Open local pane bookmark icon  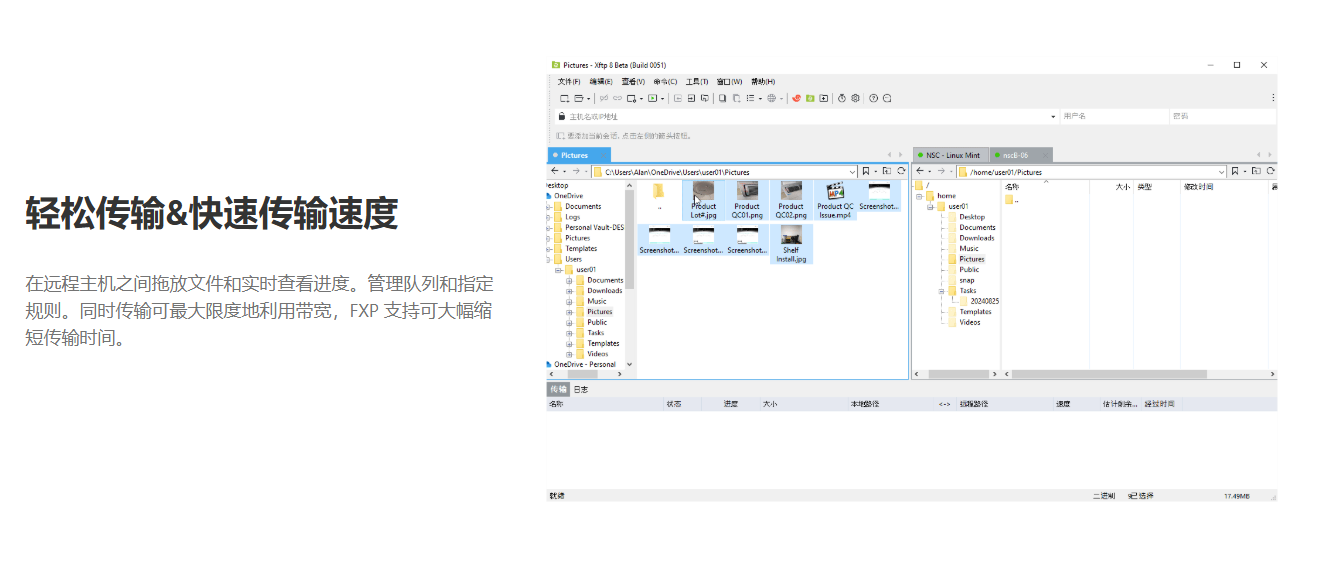click(x=866, y=172)
